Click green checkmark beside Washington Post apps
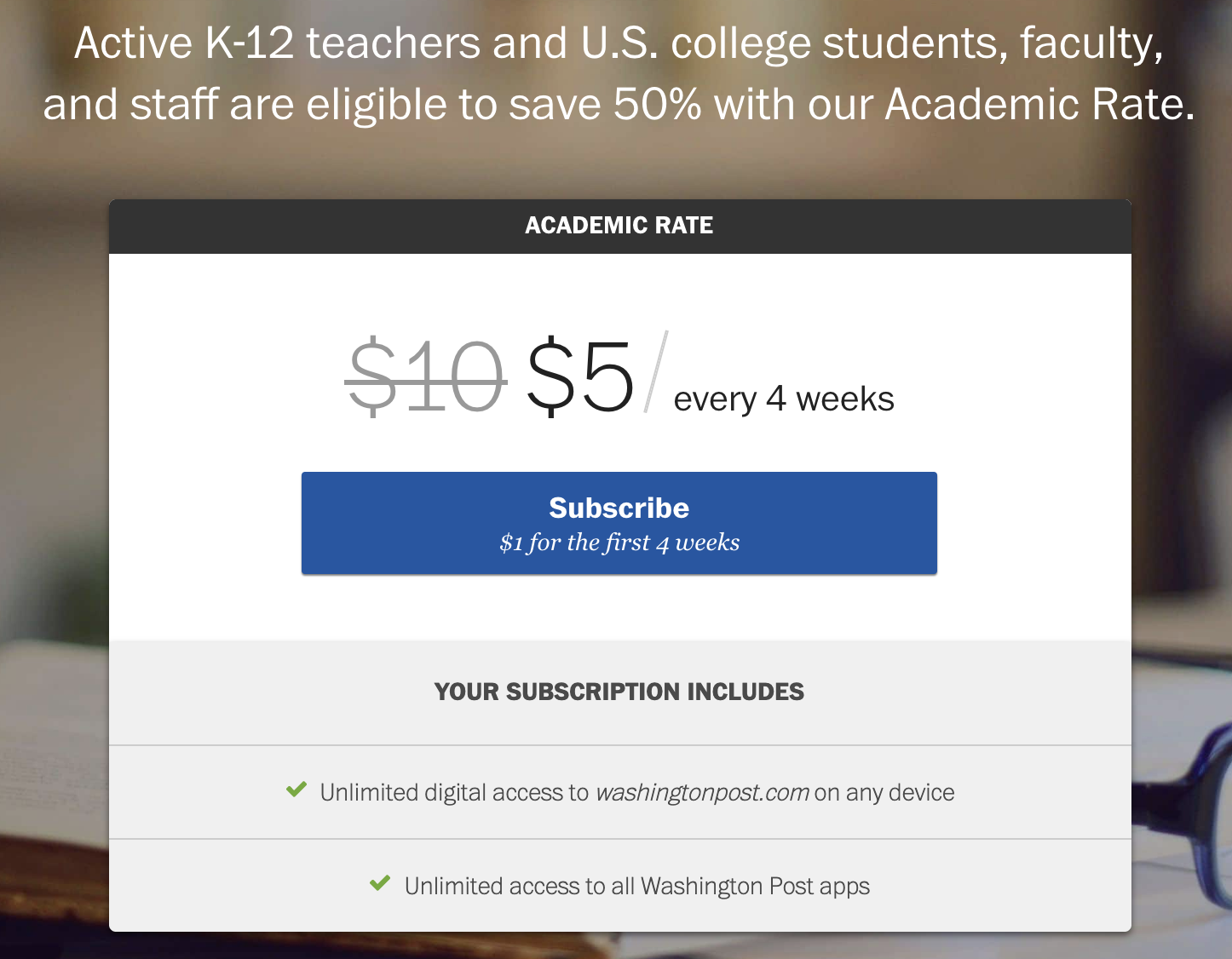 (x=380, y=884)
